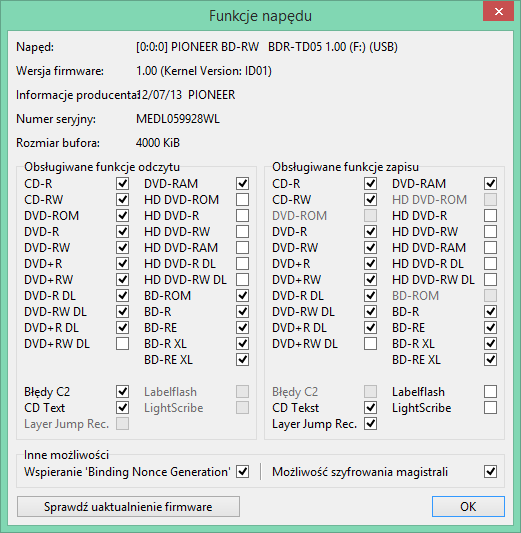Toggle BD-ROM checkbox in read functions
The width and height of the screenshot is (521, 533).
coord(242,295)
